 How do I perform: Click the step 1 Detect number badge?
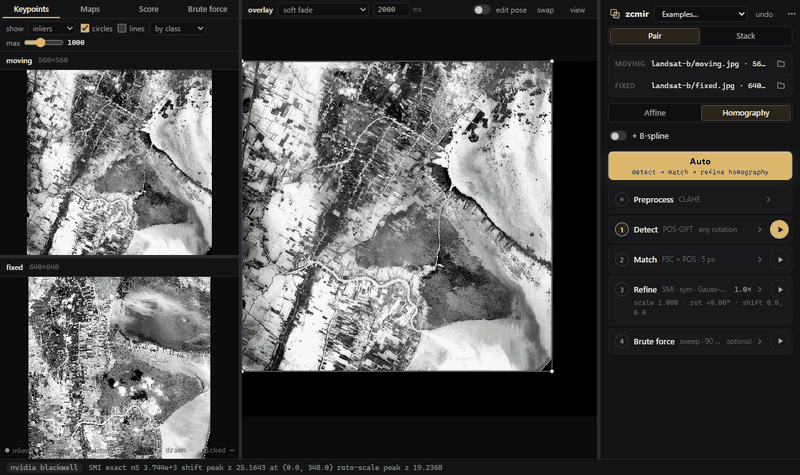click(621, 230)
